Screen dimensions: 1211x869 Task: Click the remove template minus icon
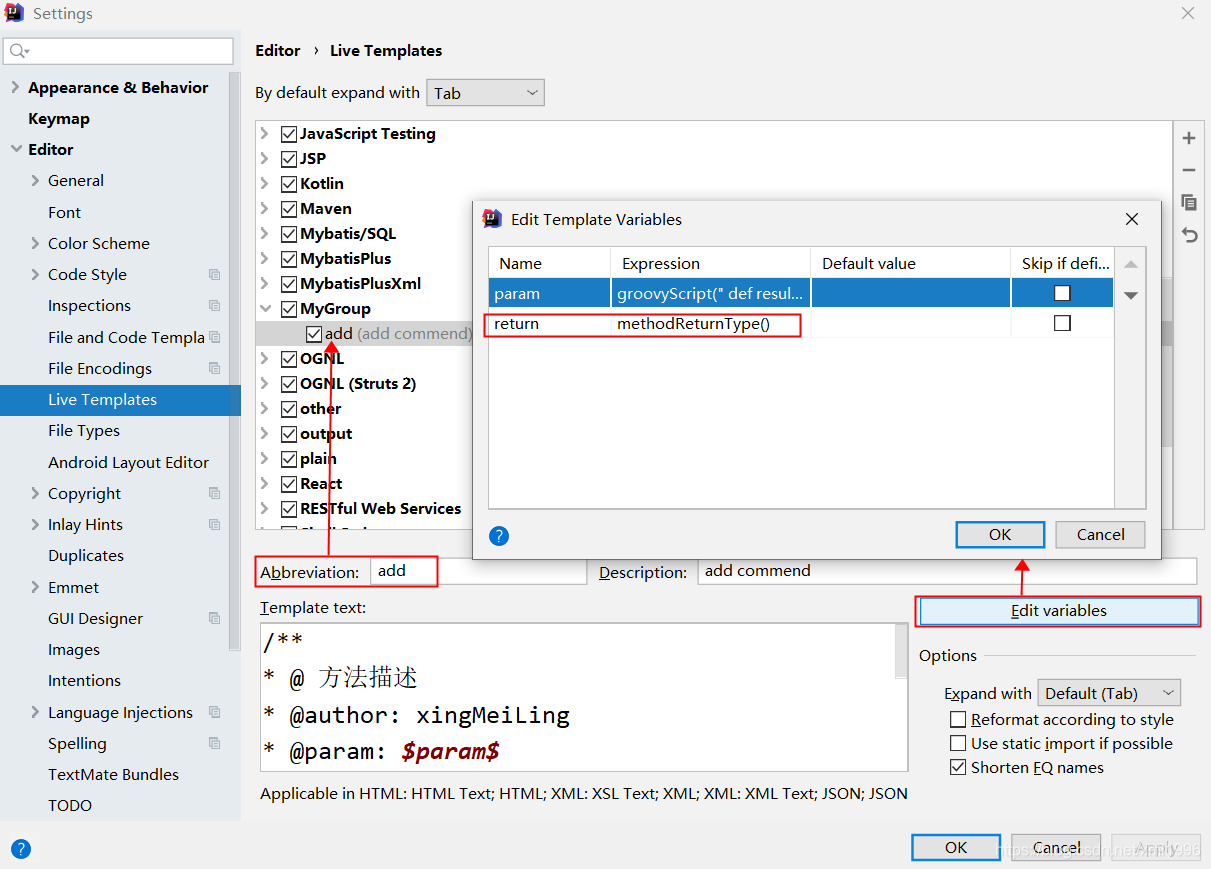click(x=1189, y=171)
